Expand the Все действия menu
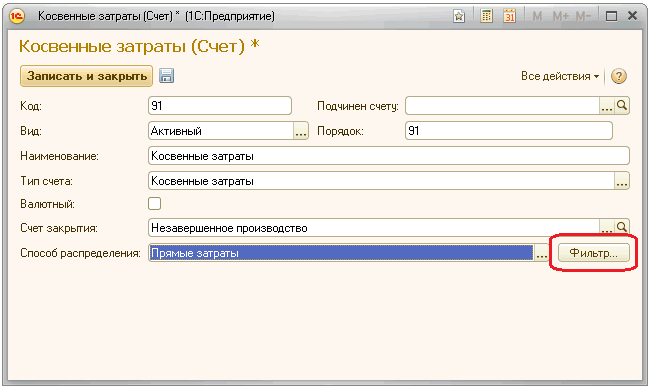Screen dimensions: 651x390 click(x=560, y=76)
